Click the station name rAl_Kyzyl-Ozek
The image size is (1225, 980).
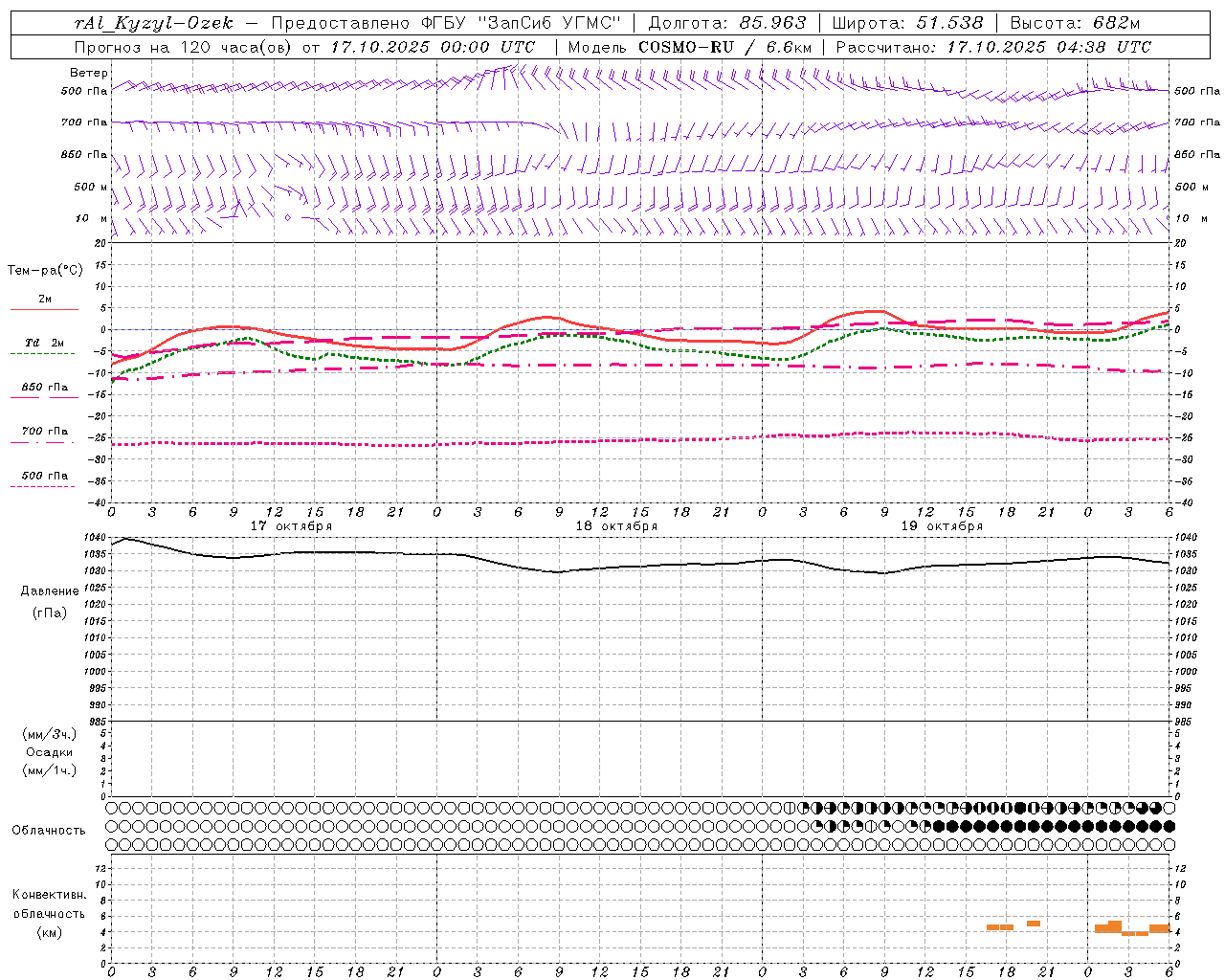pyautogui.click(x=154, y=23)
